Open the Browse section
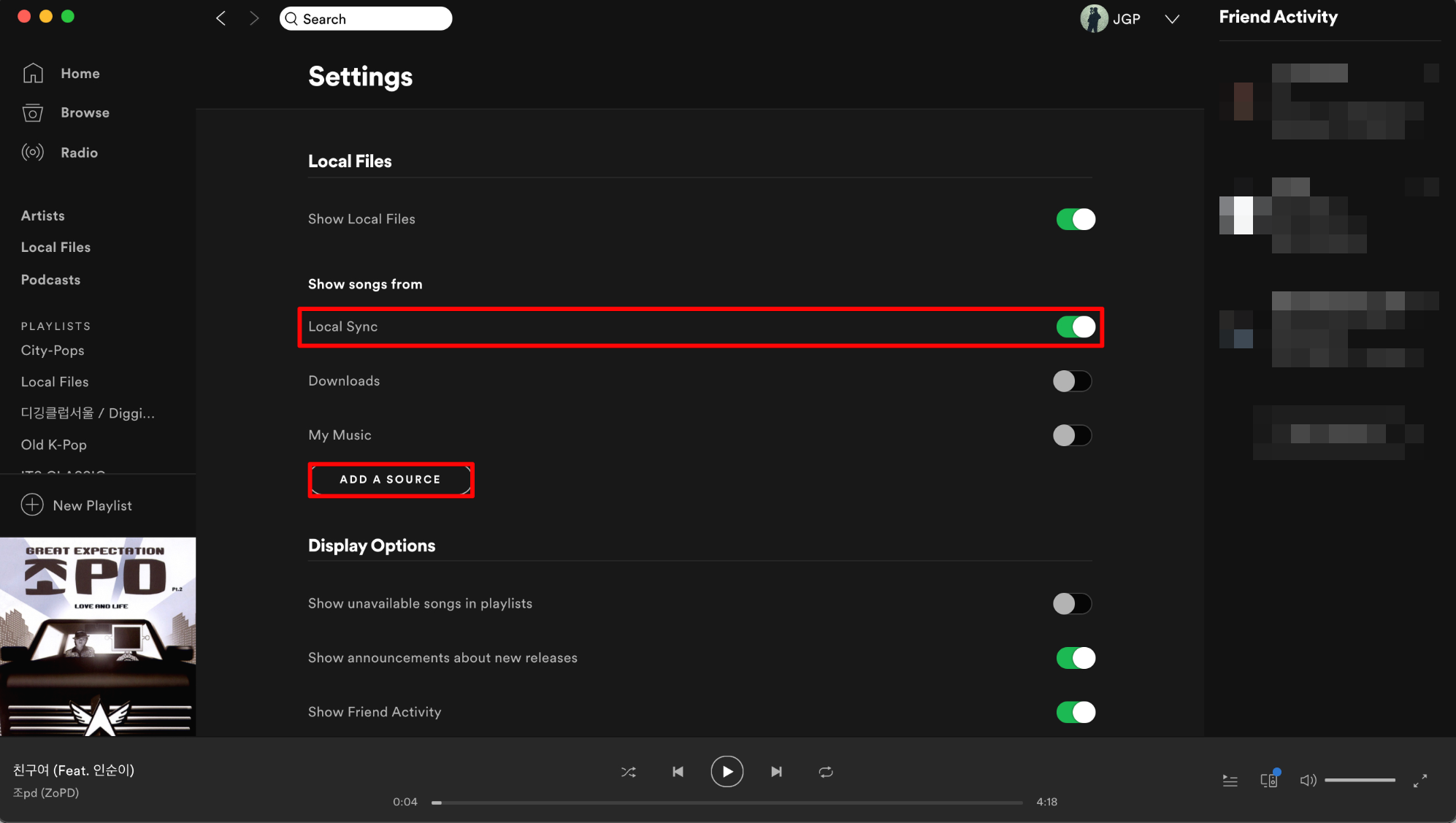The height and width of the screenshot is (823, 1456). pos(85,112)
